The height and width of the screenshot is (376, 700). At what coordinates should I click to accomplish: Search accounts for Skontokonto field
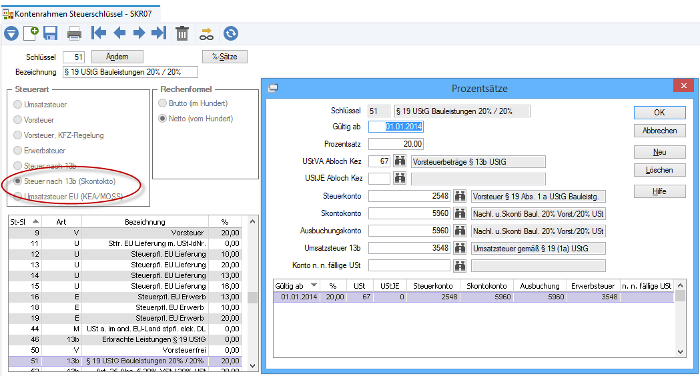pos(460,213)
